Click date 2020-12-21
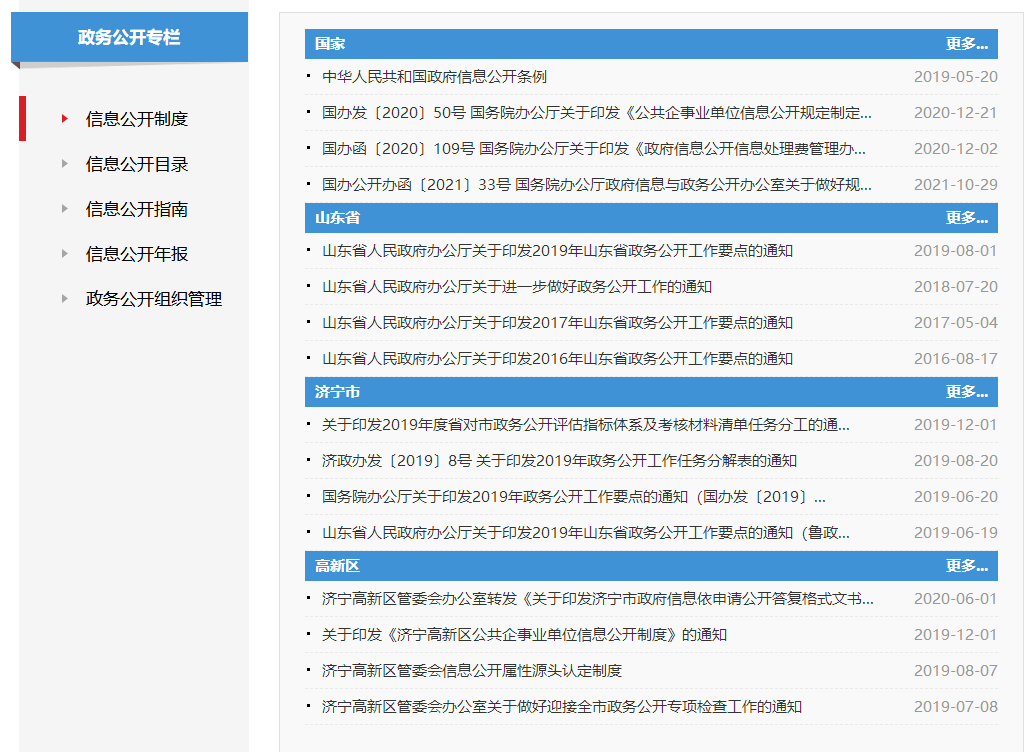The width and height of the screenshot is (1033, 752). (956, 113)
